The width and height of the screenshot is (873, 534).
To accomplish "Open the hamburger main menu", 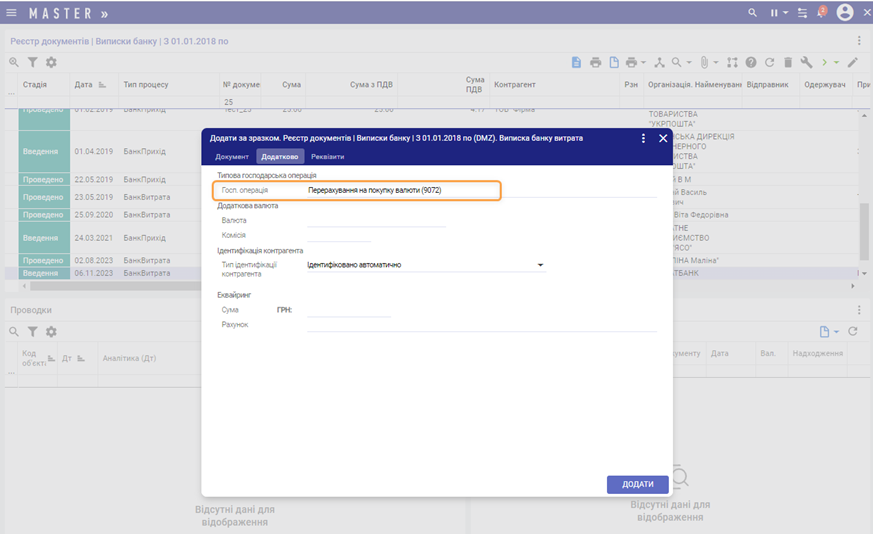I will (x=12, y=13).
